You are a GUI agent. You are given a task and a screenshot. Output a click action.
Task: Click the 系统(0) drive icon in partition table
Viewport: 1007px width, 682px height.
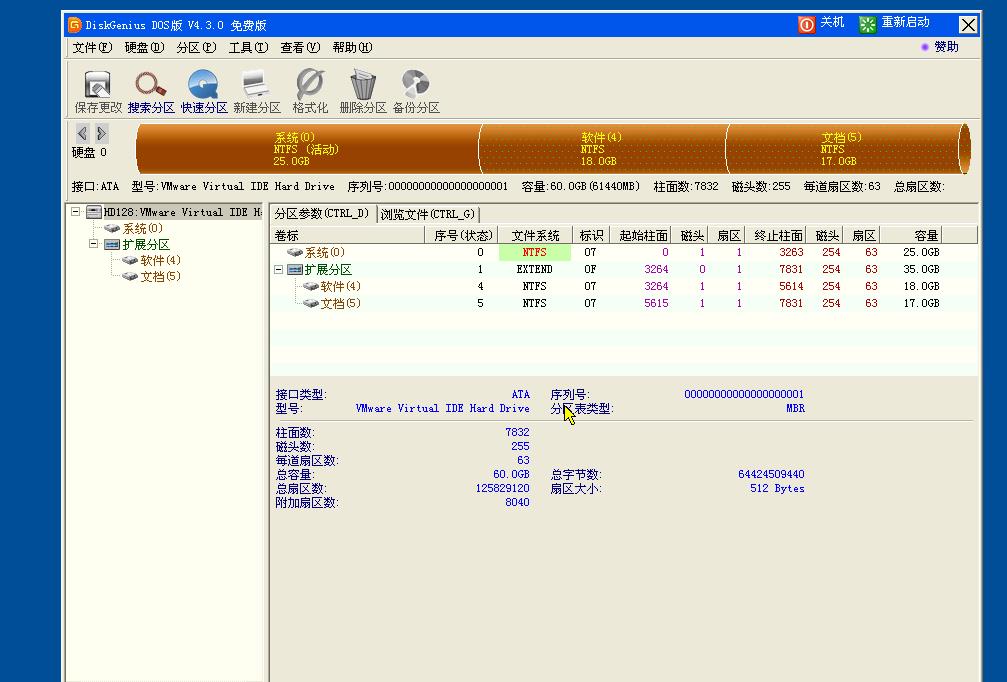(295, 252)
